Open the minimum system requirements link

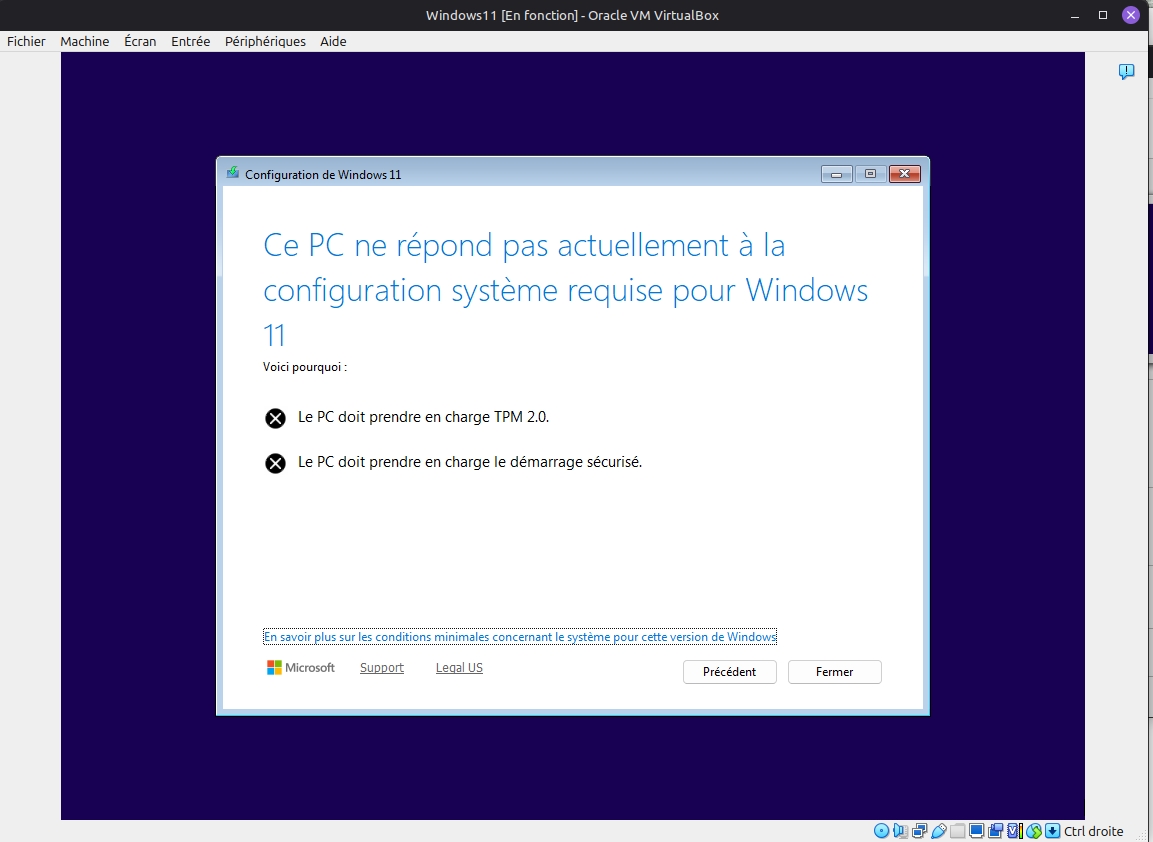click(520, 637)
